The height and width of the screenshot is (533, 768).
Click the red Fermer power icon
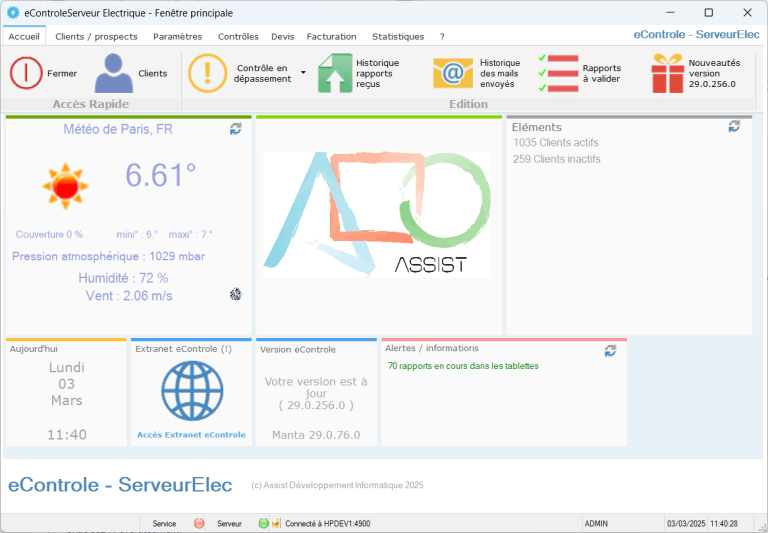(x=26, y=73)
